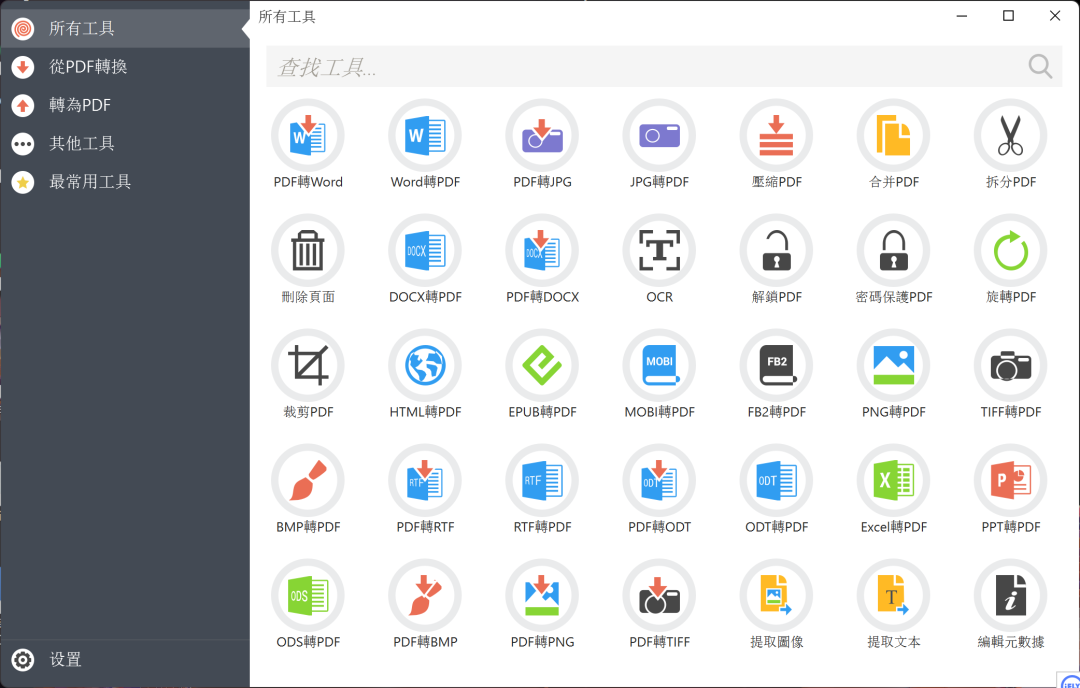
Task: Select the 密碼保護PDF lock tool
Action: point(893,251)
